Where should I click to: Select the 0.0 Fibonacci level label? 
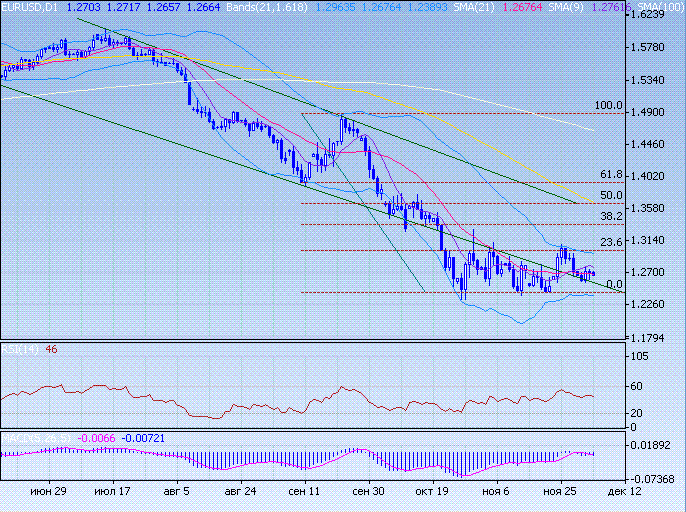(615, 284)
